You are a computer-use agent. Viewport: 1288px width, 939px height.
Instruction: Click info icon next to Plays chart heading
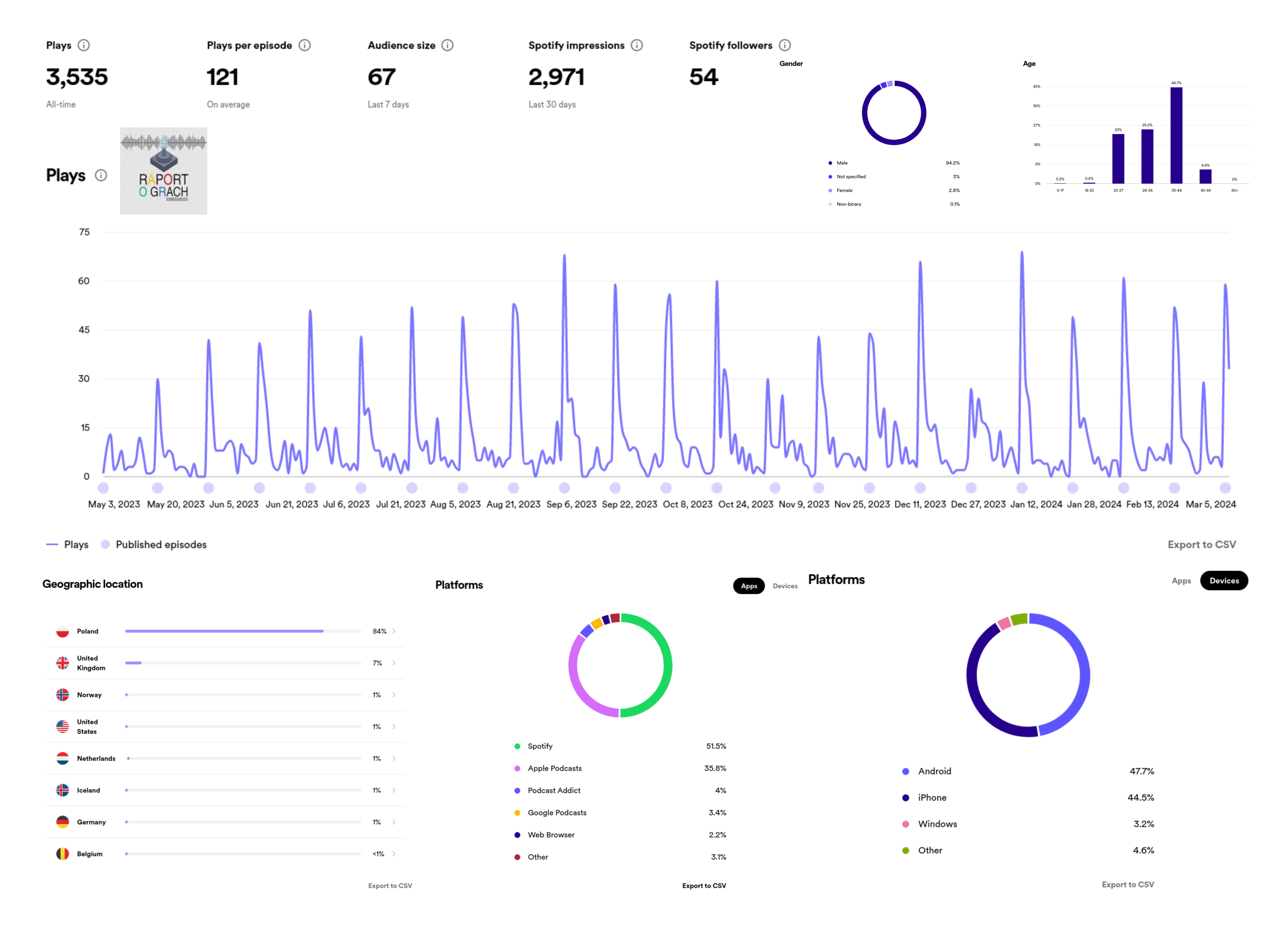[101, 175]
